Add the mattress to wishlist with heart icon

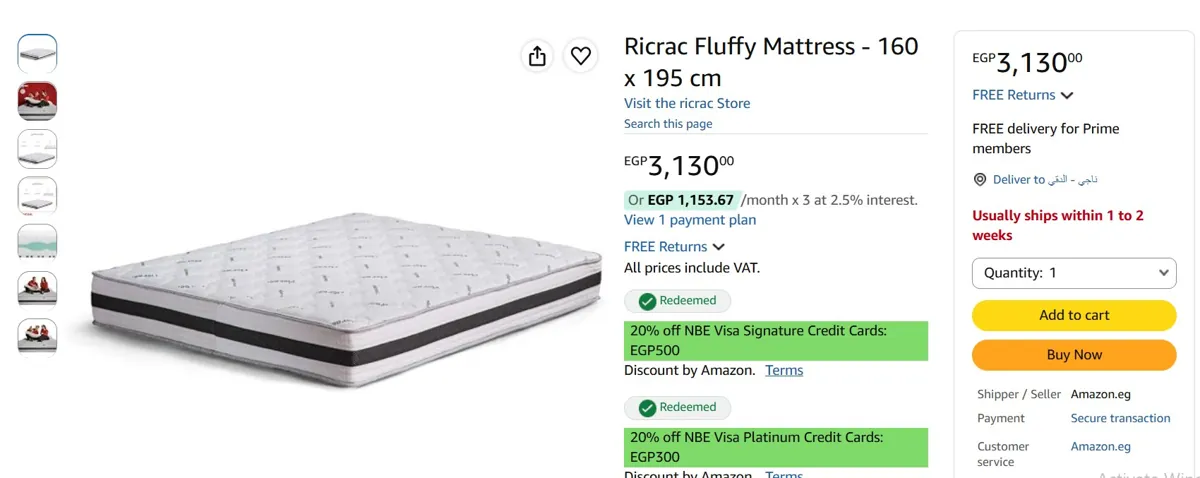click(x=581, y=56)
